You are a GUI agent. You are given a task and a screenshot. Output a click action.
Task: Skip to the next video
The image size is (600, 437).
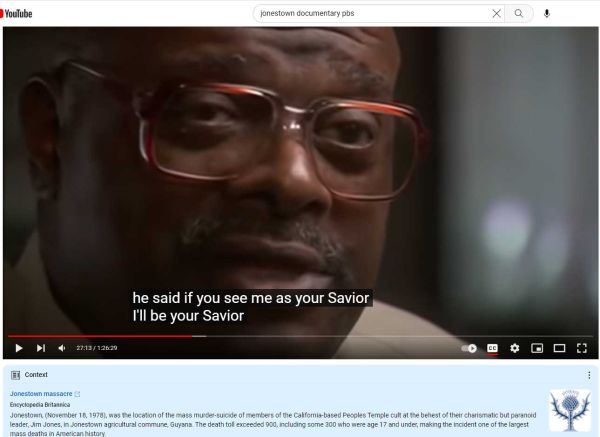tap(41, 348)
